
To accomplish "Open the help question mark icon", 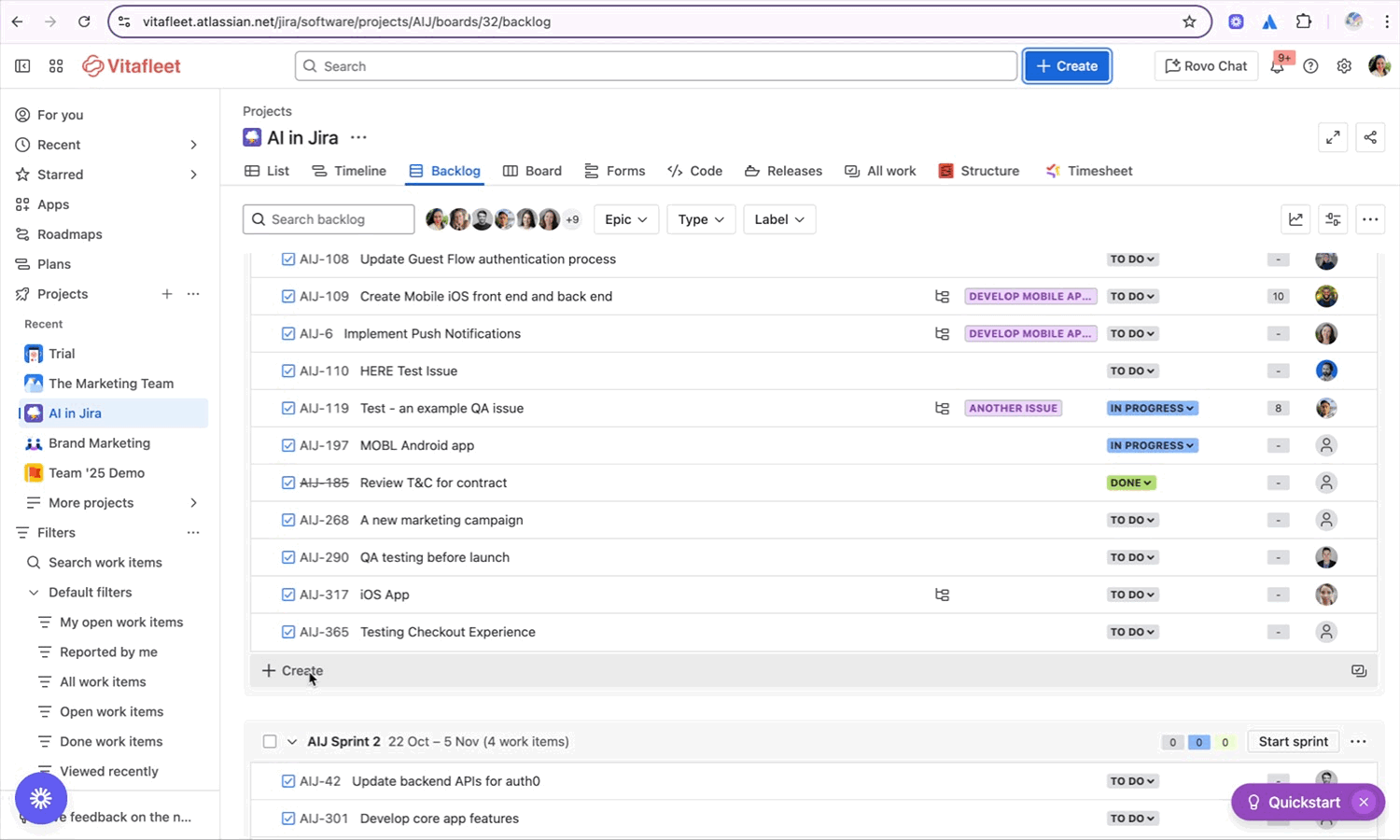I will pyautogui.click(x=1310, y=66).
